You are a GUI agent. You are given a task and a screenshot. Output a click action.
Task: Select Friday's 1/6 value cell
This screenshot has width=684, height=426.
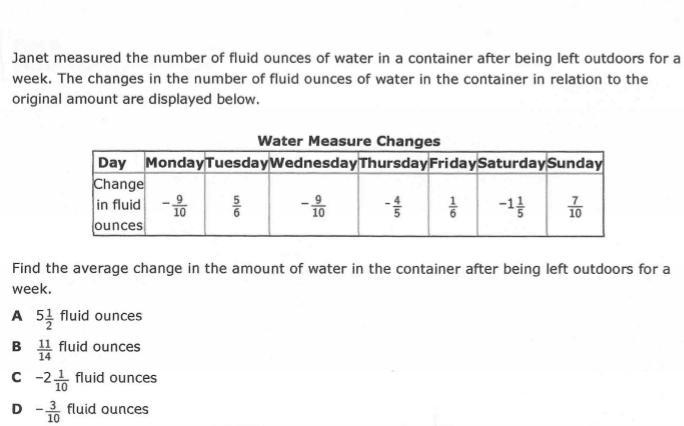tap(453, 205)
